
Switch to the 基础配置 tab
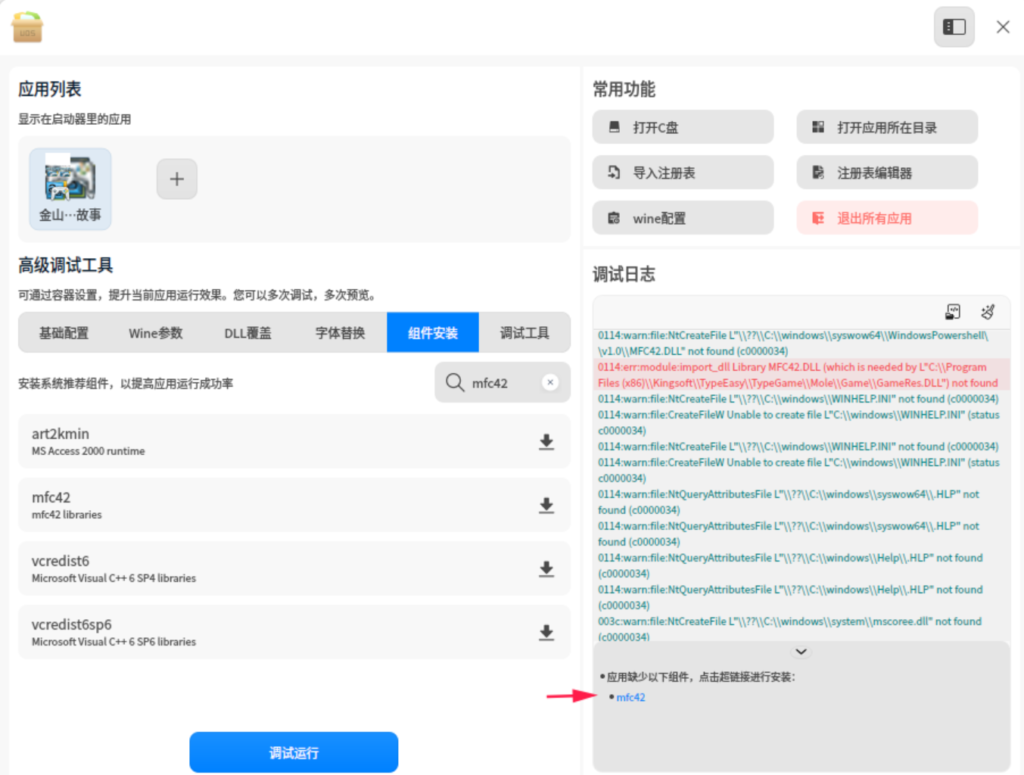[x=64, y=333]
